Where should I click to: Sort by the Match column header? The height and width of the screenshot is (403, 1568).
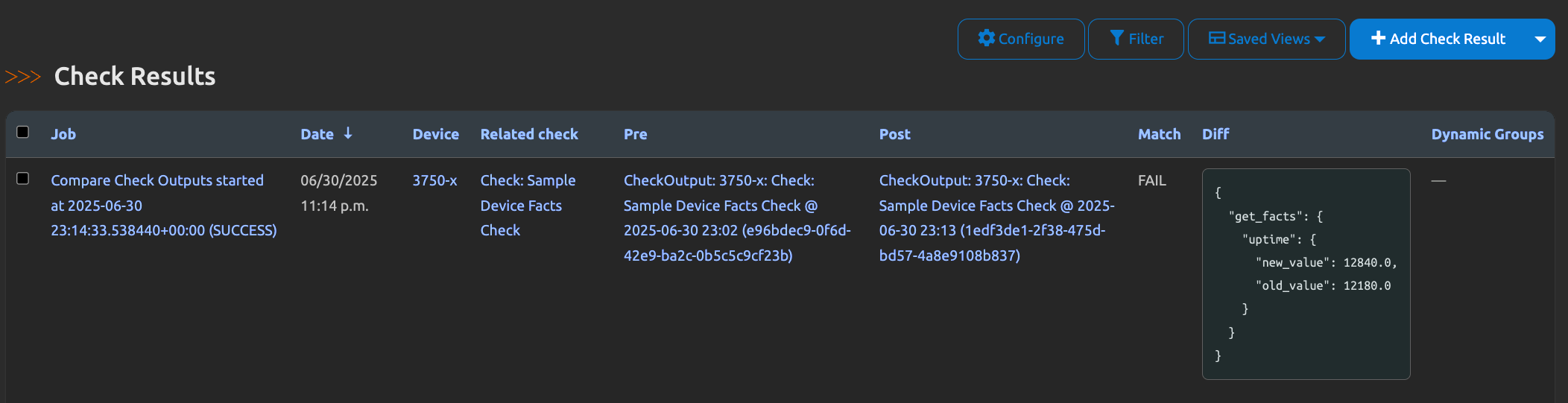(x=1159, y=134)
